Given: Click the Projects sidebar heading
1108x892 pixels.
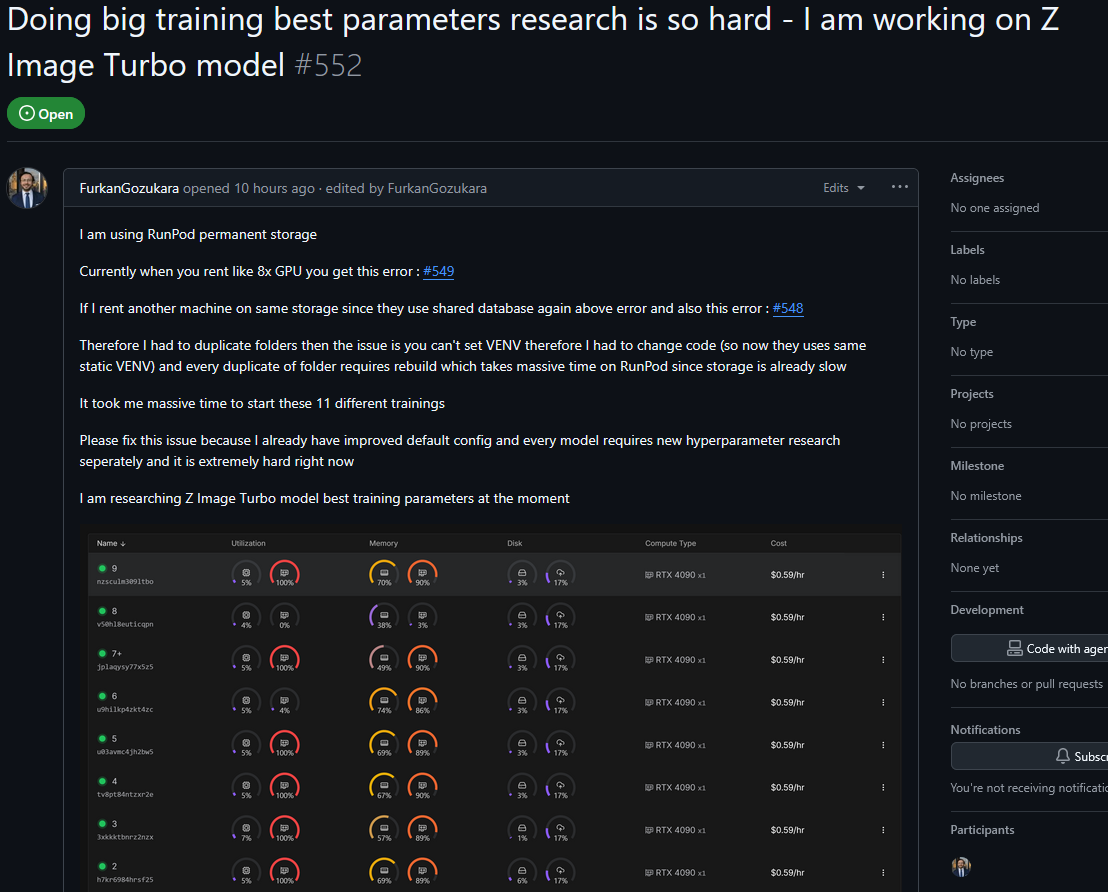Looking at the screenshot, I should point(972,394).
